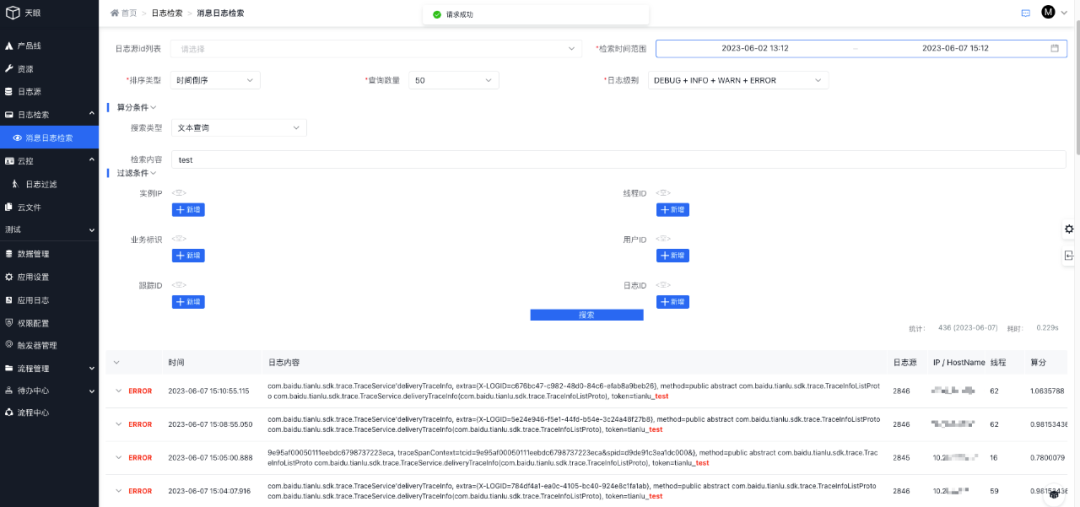
Task: Click 新增 button under 实例IP
Action: pos(188,209)
